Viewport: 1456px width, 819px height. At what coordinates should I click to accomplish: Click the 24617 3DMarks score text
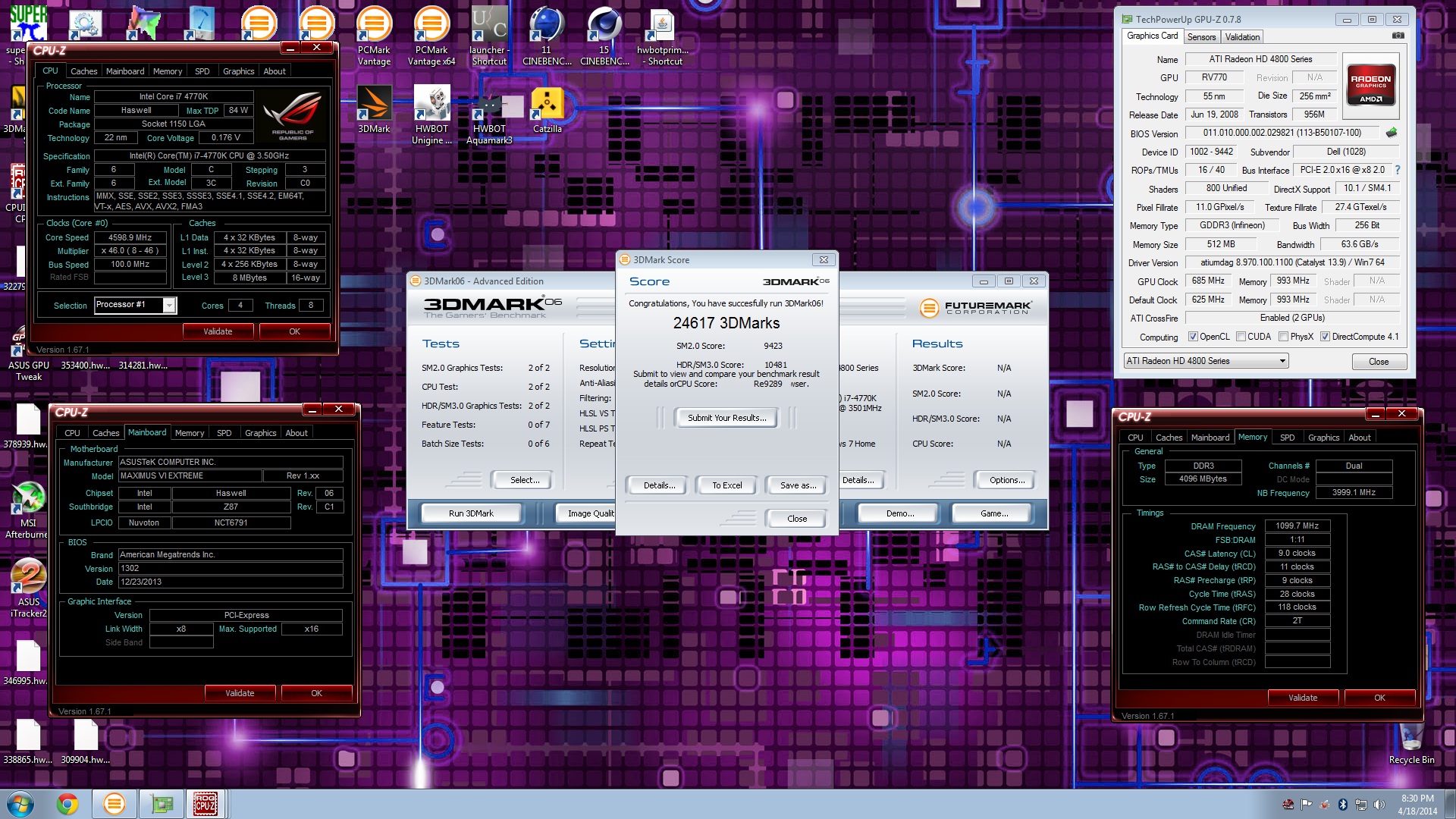(x=726, y=323)
